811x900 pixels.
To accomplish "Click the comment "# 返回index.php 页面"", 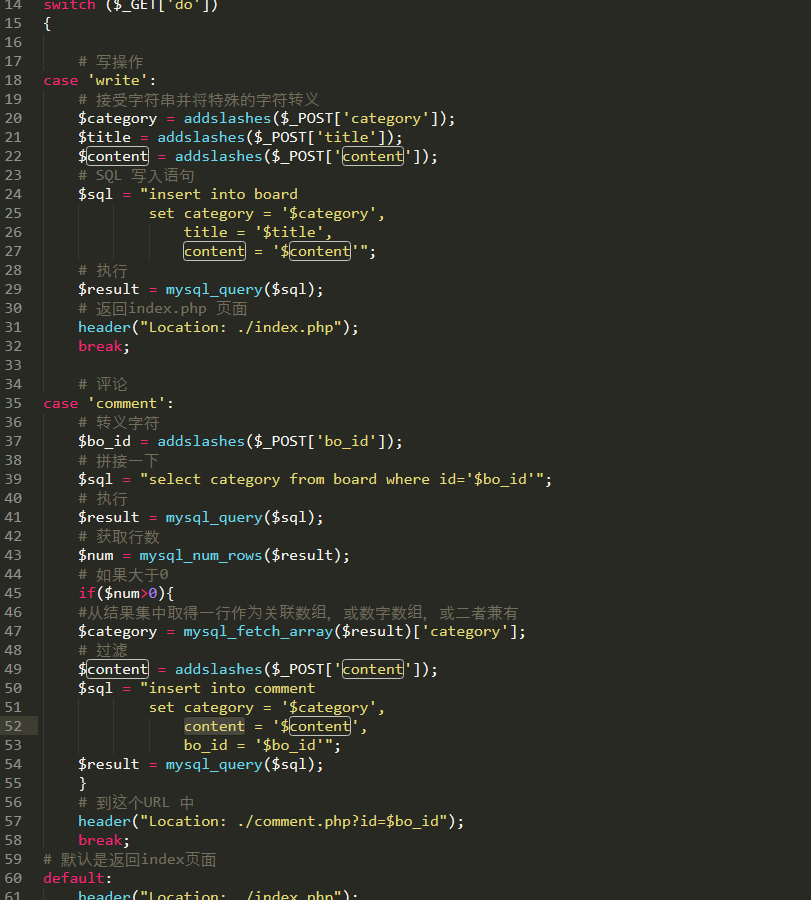I will point(163,308).
